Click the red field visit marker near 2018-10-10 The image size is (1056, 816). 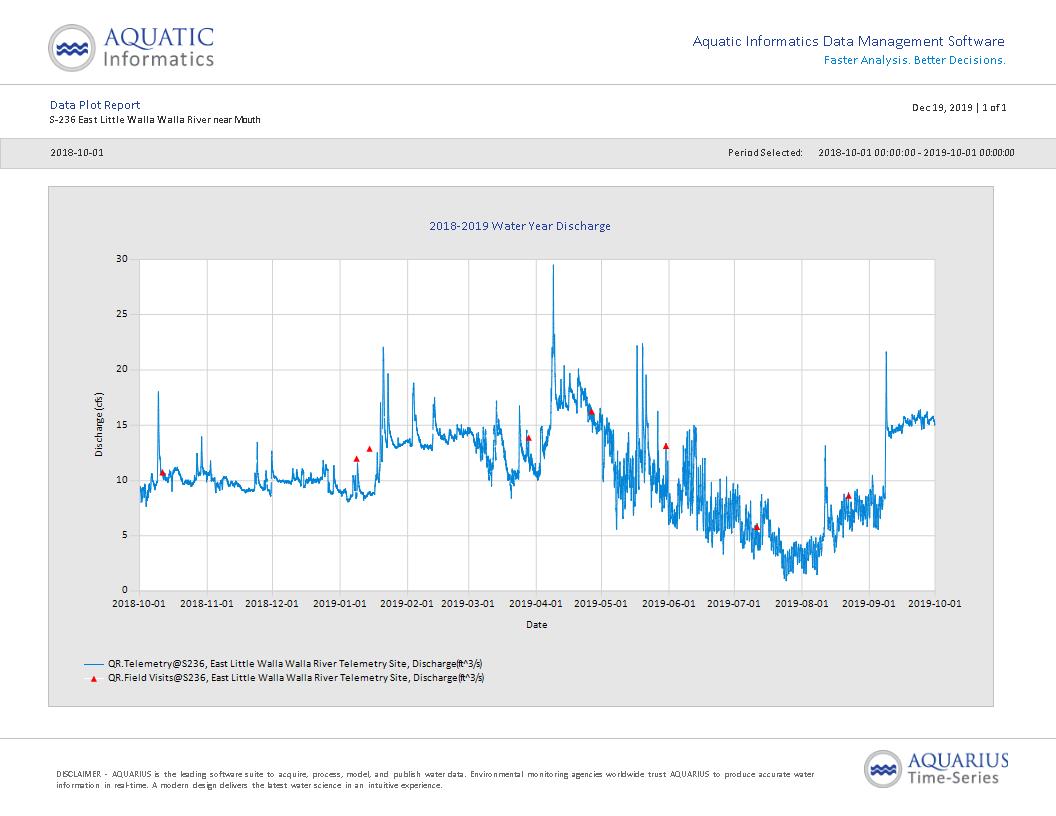pyautogui.click(x=162, y=473)
